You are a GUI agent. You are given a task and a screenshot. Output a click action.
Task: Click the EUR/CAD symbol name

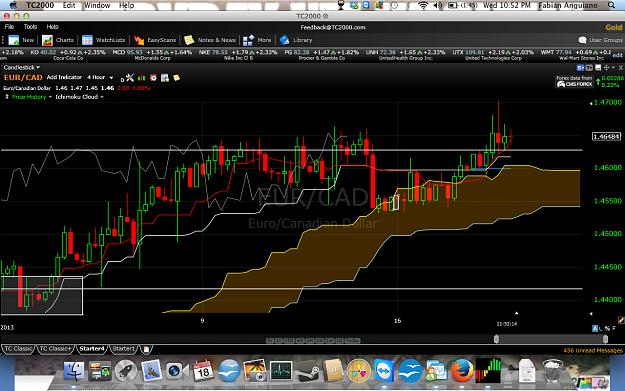click(23, 78)
